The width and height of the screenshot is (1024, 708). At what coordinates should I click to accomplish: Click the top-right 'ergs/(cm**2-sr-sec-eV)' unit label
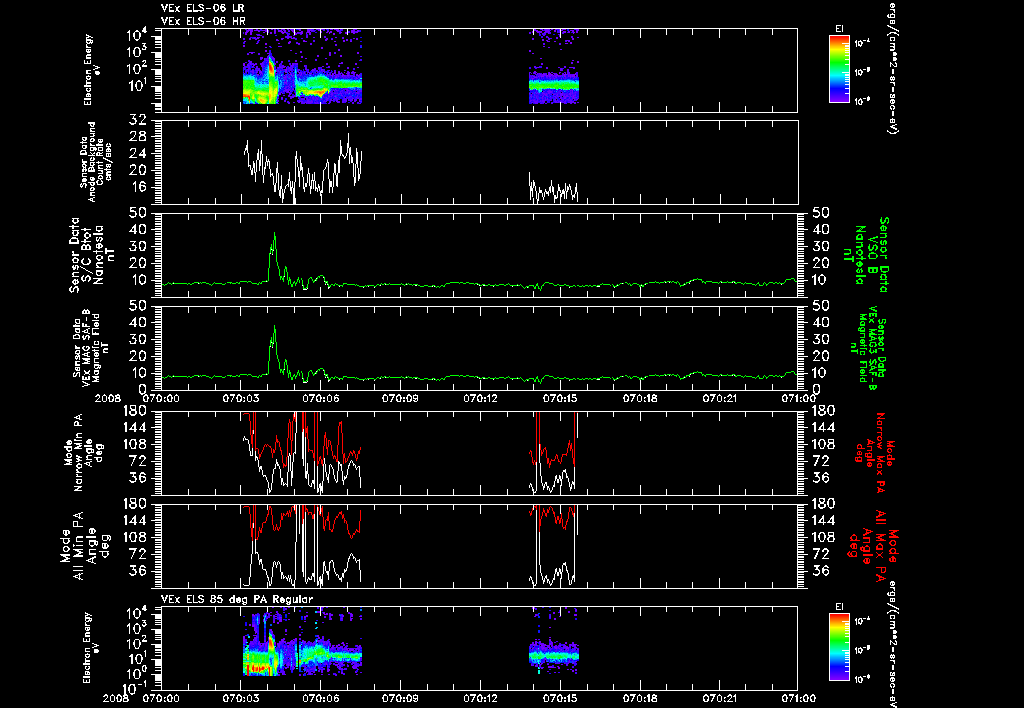pos(891,67)
